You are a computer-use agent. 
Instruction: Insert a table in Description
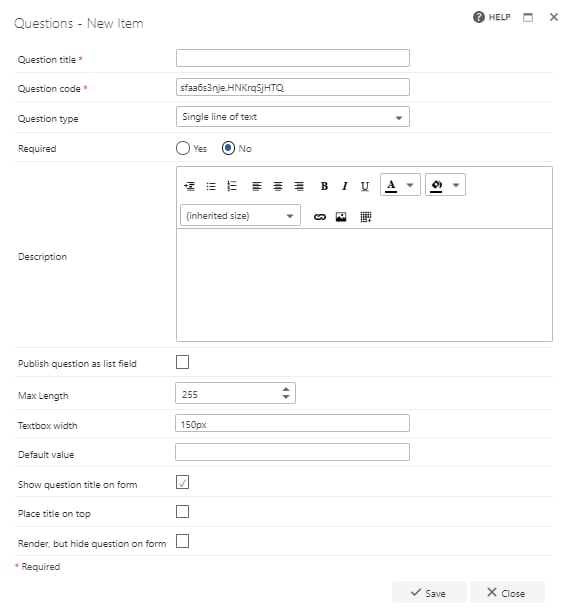365,217
